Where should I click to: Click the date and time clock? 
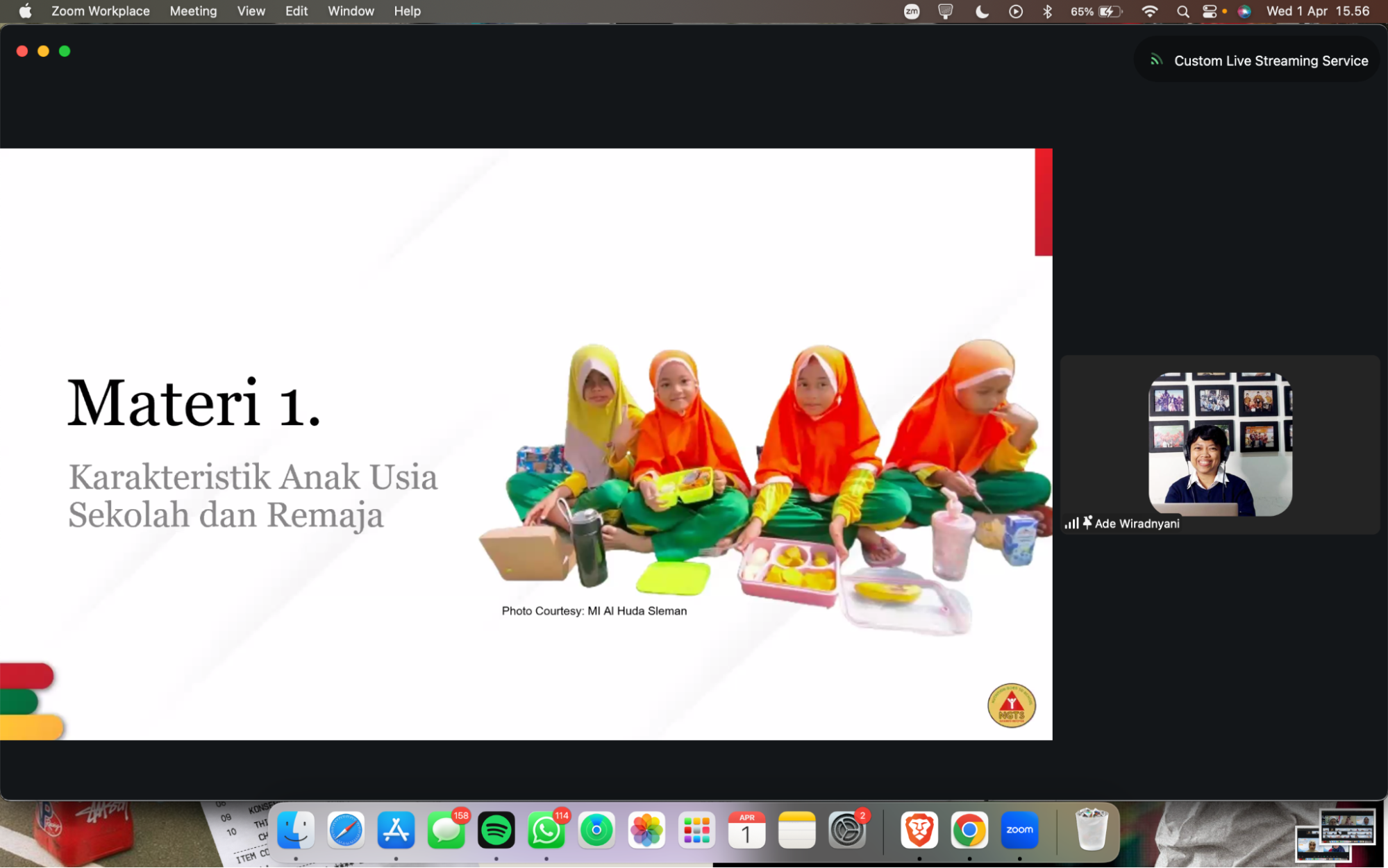click(x=1317, y=11)
